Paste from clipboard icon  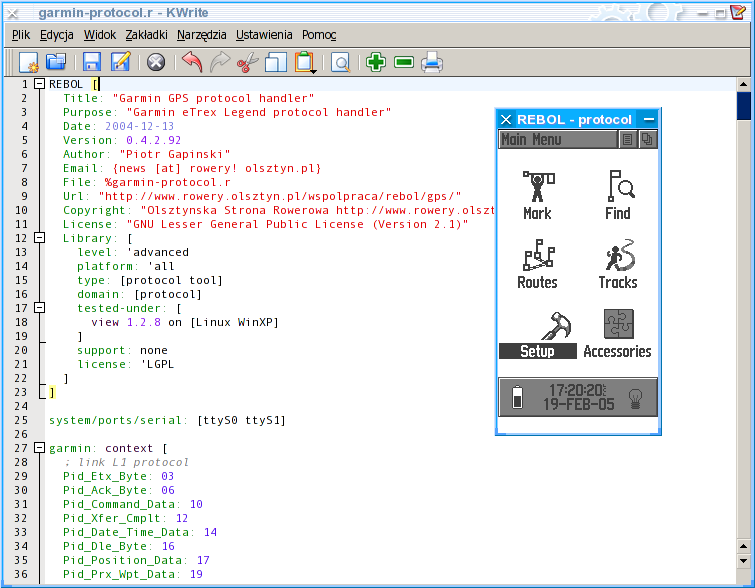pos(304,62)
